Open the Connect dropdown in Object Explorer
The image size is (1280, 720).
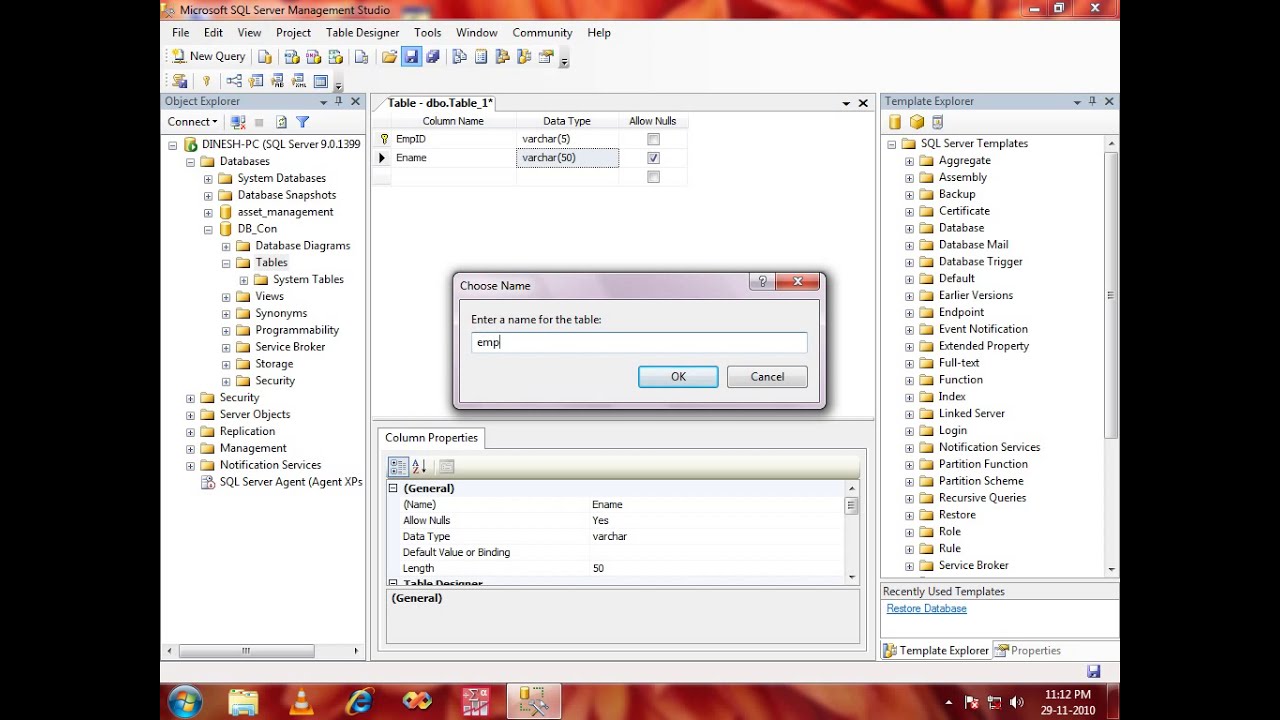[x=193, y=122]
